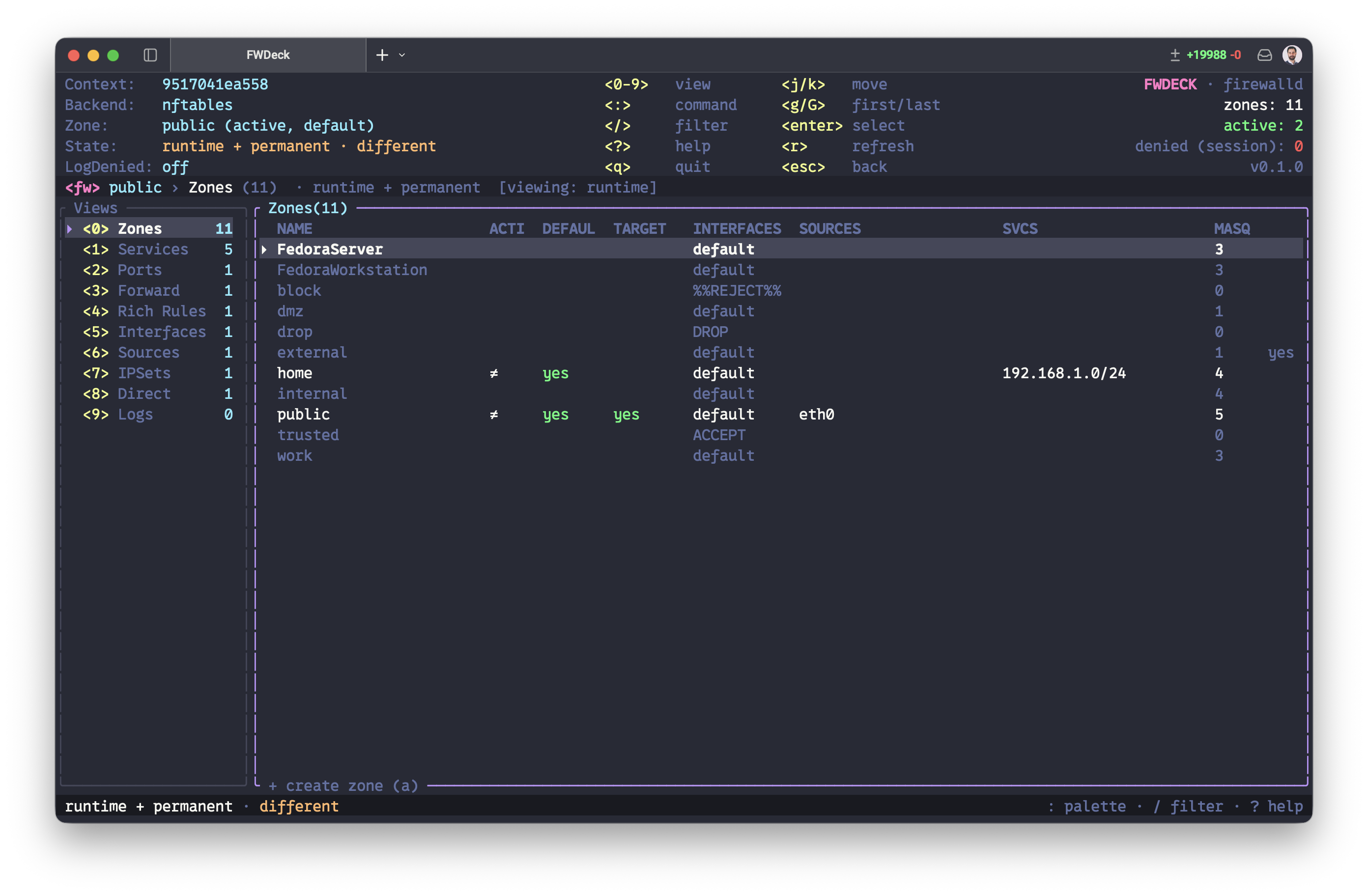Click the %%REJECT%% target cell
This screenshot has height=896, width=1368.
[x=737, y=291]
